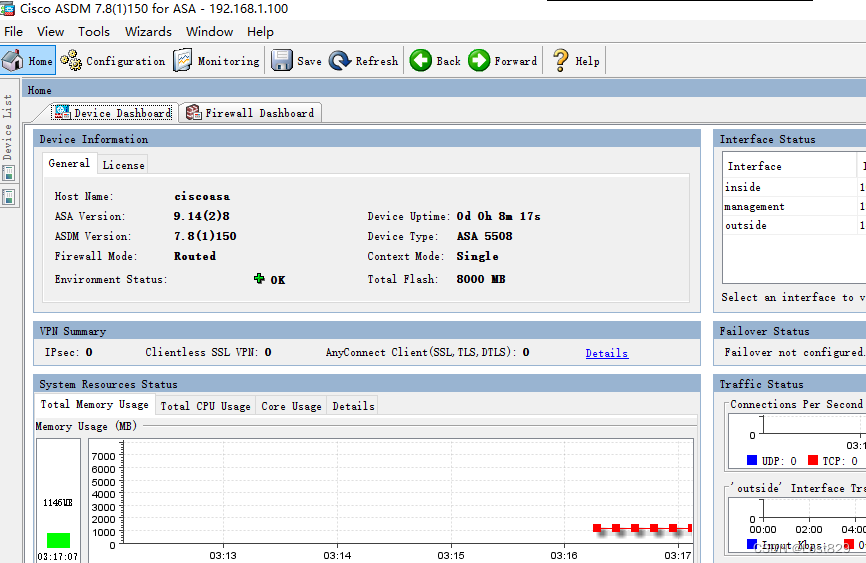Click the Firewall Mode value Routed
Viewport: 866px width, 563px height.
tap(195, 256)
